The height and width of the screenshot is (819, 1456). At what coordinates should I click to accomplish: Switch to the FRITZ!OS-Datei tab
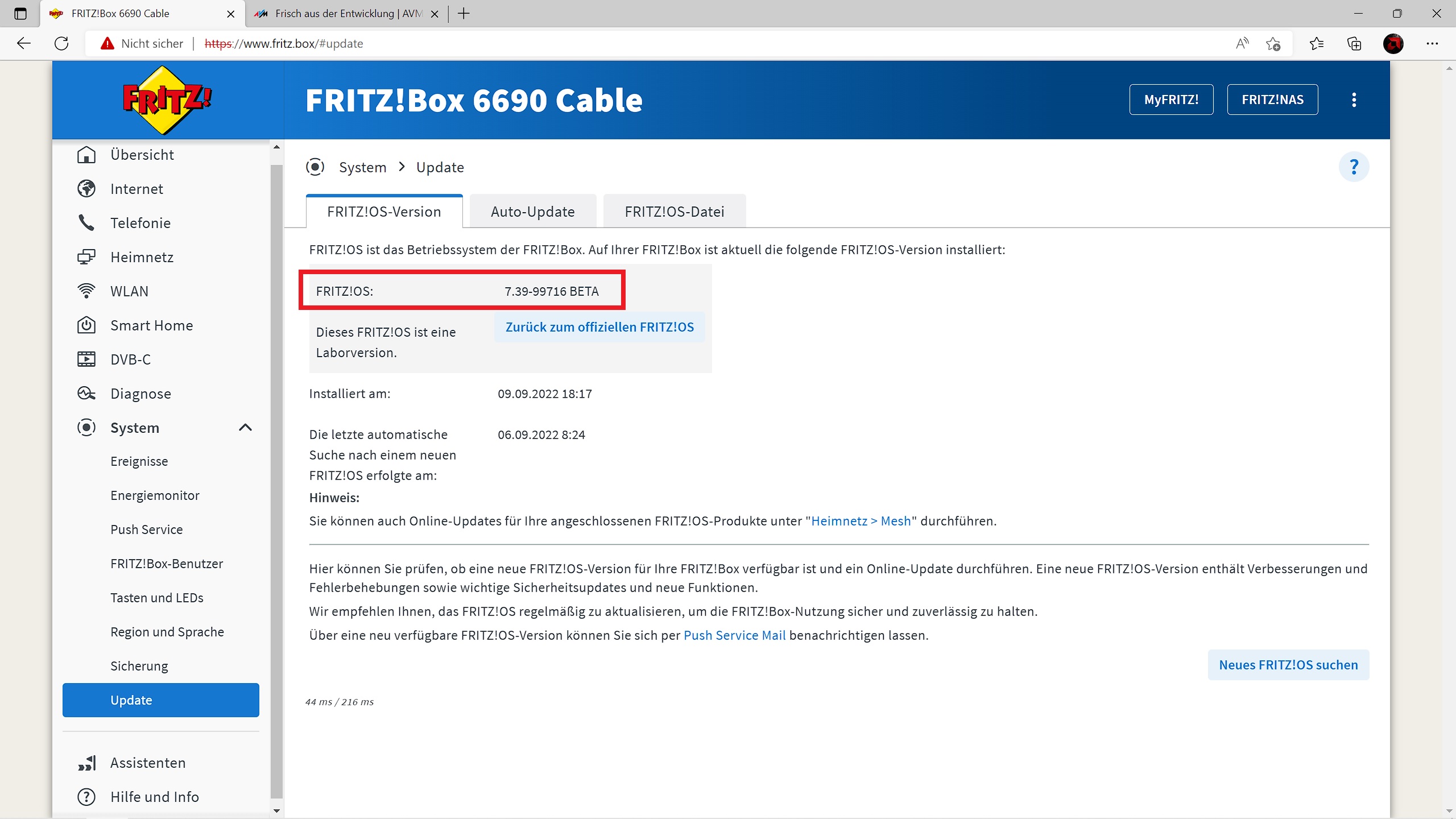(x=674, y=212)
